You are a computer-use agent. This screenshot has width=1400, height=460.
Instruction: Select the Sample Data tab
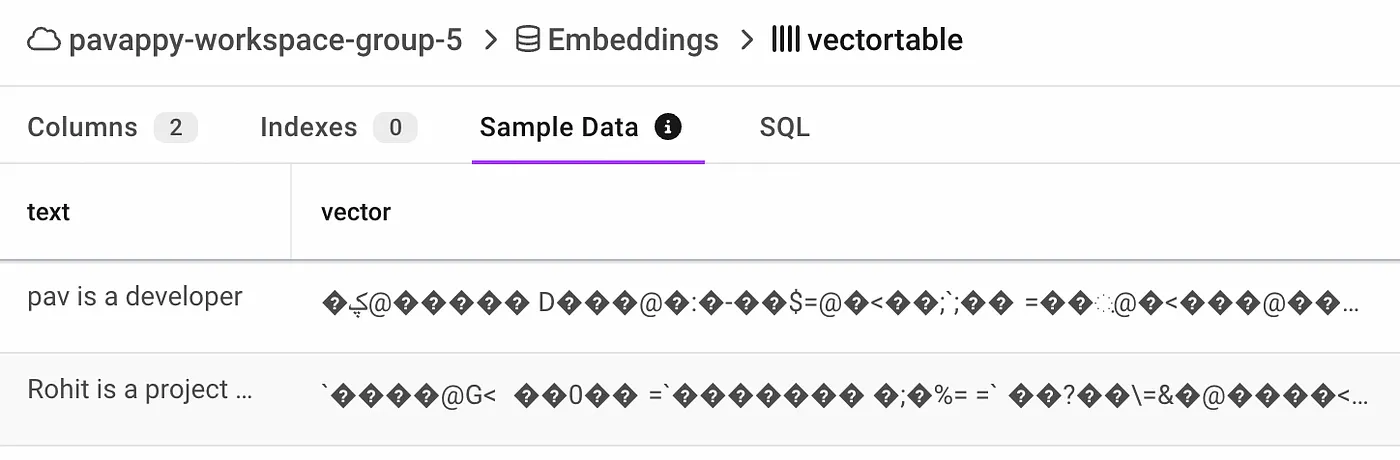click(x=559, y=128)
